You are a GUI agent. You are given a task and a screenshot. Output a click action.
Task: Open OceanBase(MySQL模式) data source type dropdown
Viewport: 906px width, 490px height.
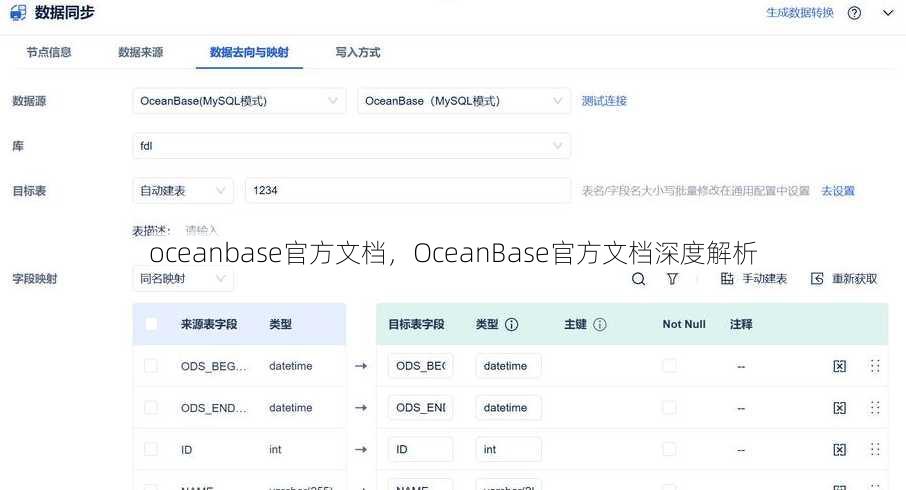pyautogui.click(x=239, y=101)
